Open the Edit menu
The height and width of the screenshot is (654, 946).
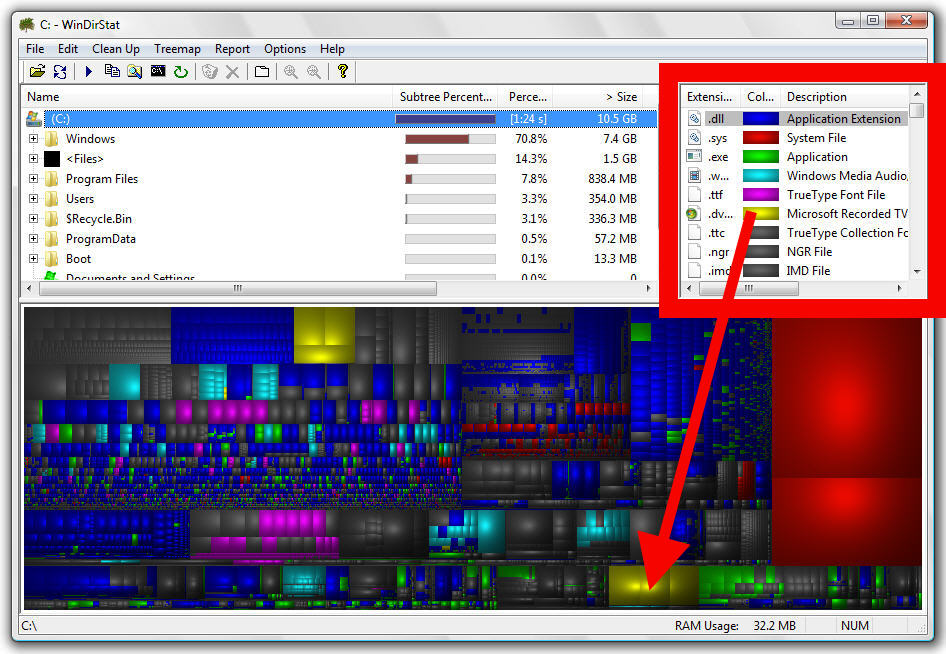[68, 49]
